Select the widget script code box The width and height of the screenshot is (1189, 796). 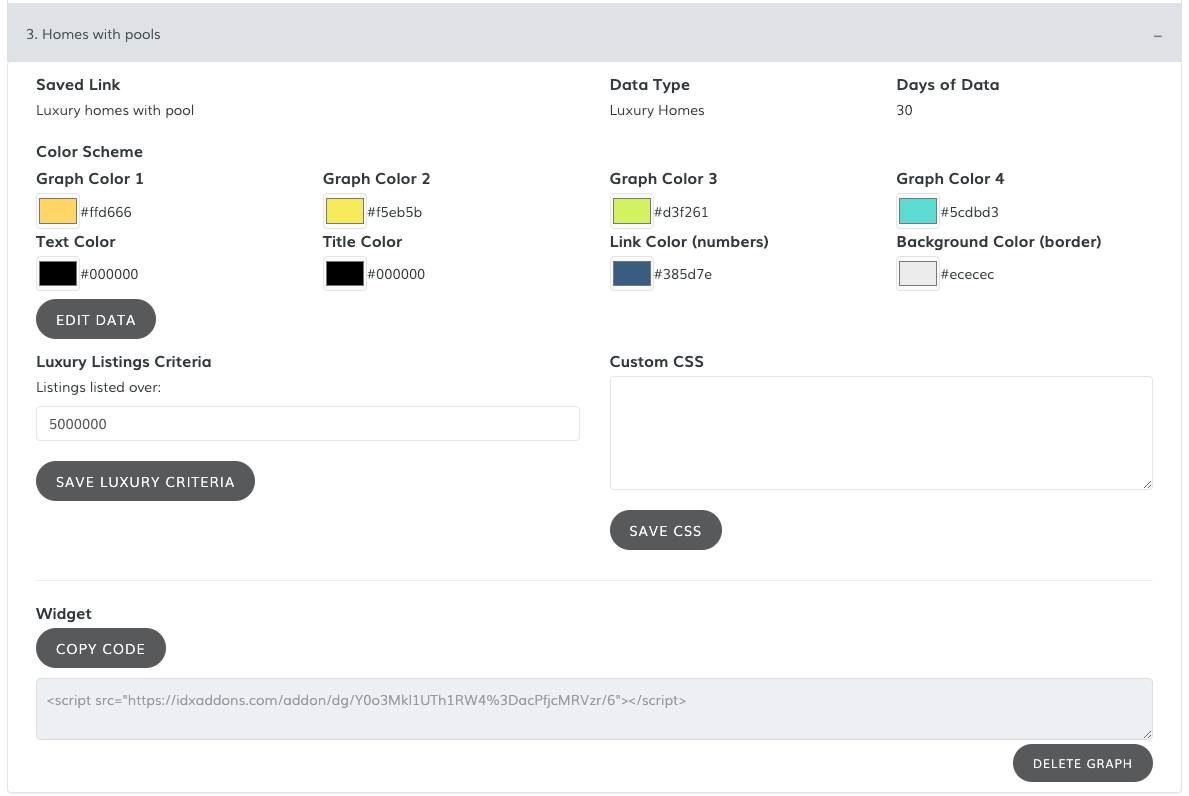pyautogui.click(x=593, y=709)
